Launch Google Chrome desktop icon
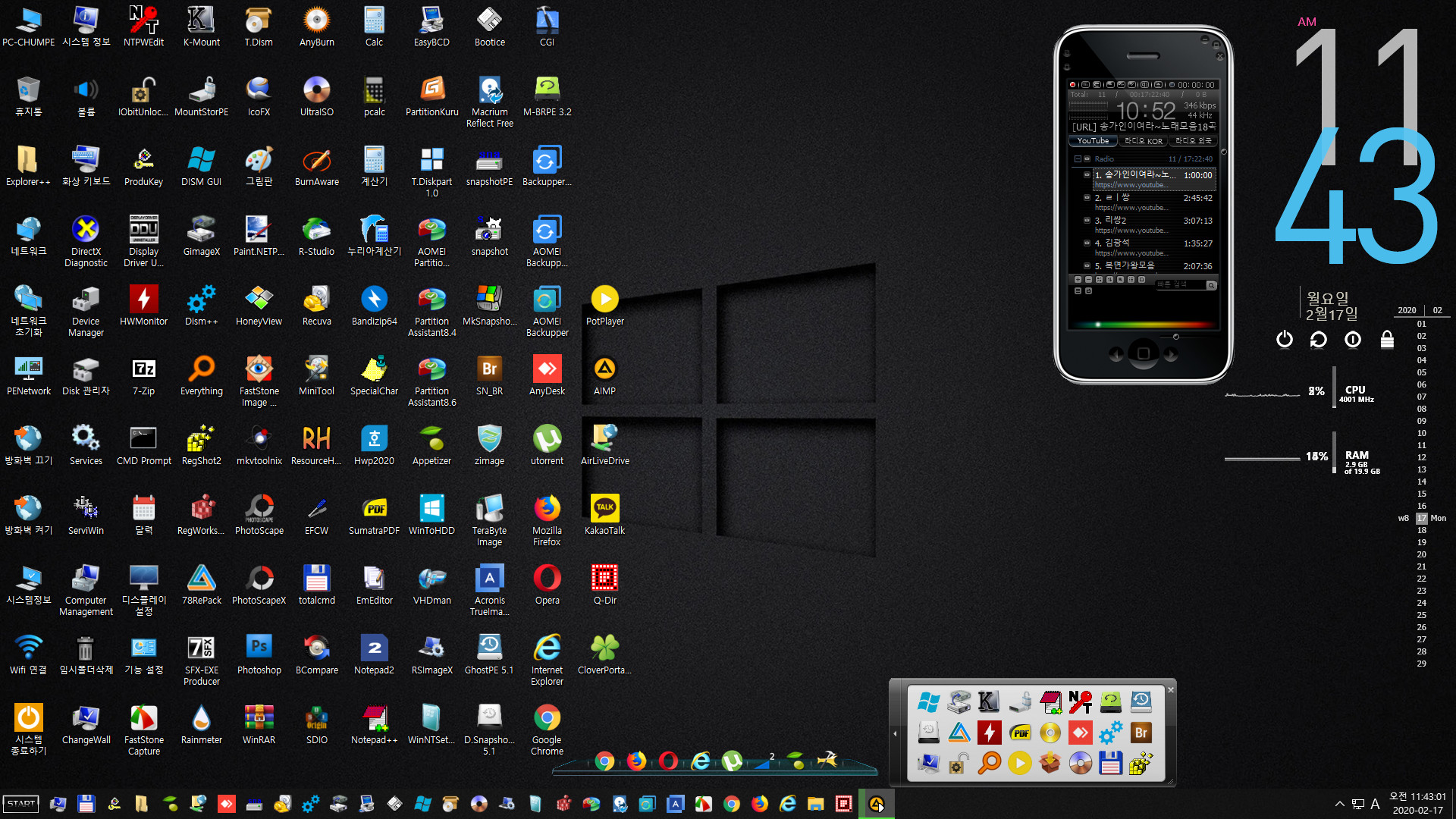 [x=547, y=730]
